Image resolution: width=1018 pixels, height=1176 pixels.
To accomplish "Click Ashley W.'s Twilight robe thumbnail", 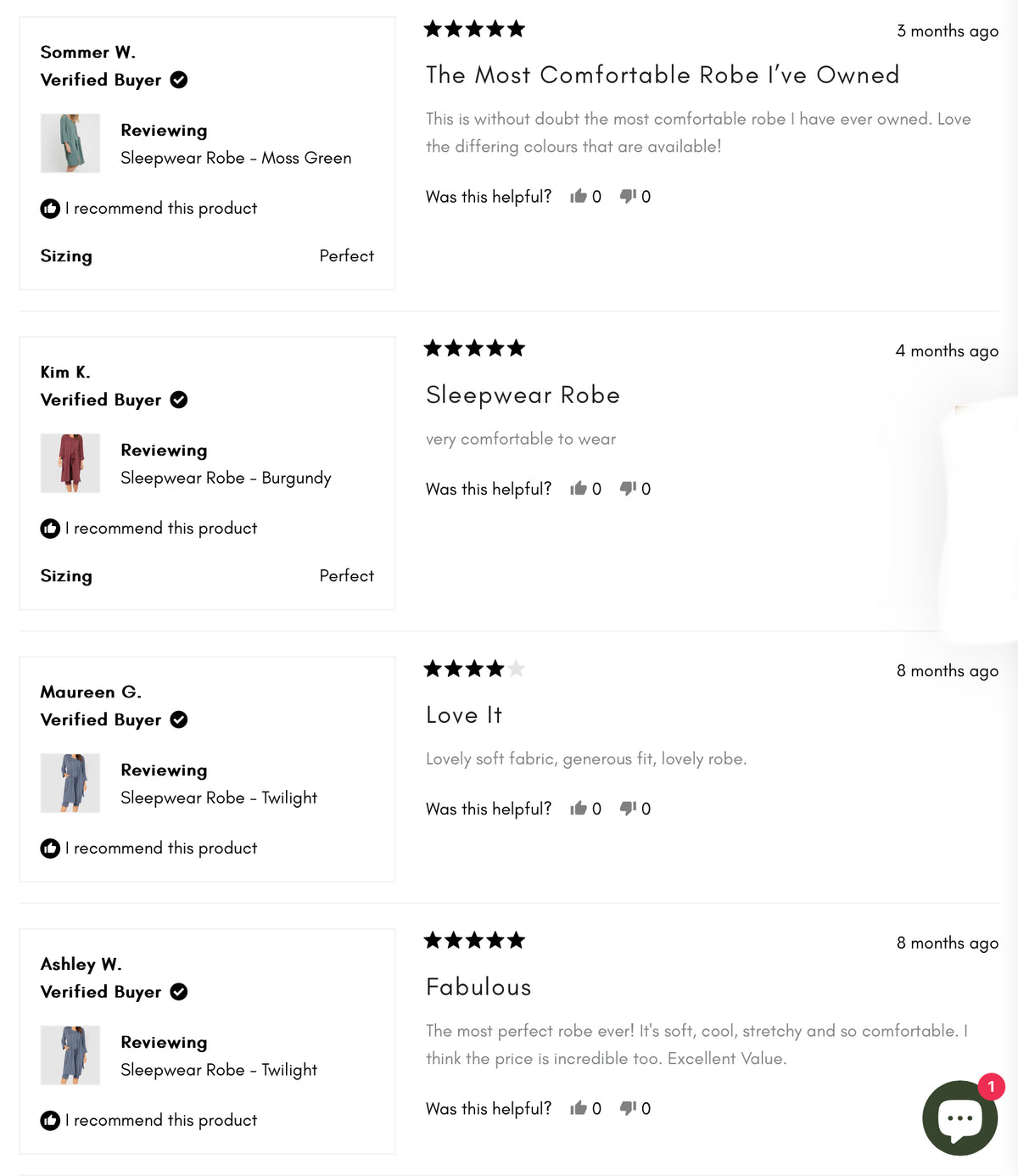I will click(x=70, y=1056).
